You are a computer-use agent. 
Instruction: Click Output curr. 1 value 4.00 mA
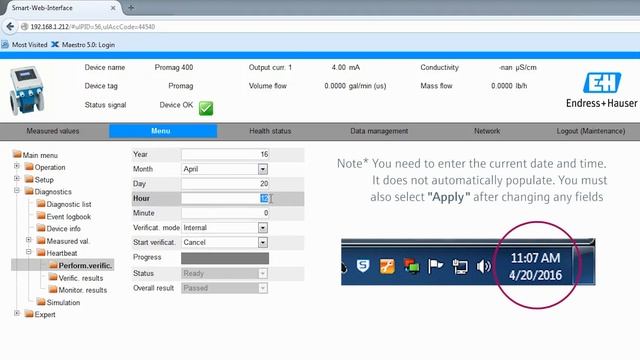[346, 67]
